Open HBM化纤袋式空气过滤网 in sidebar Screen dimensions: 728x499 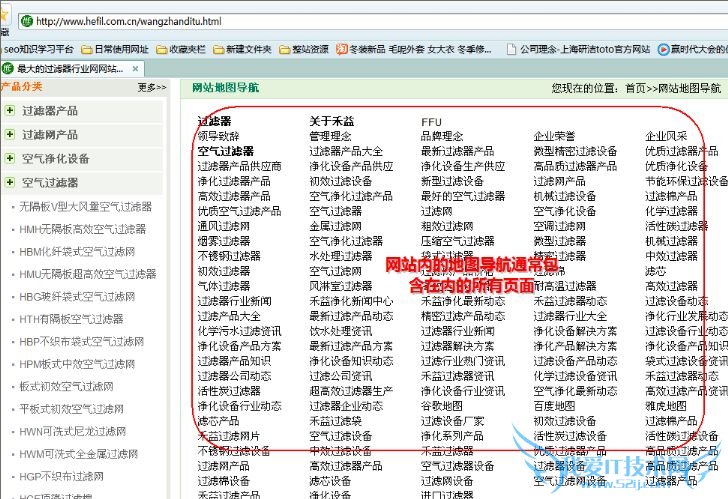pos(77,252)
